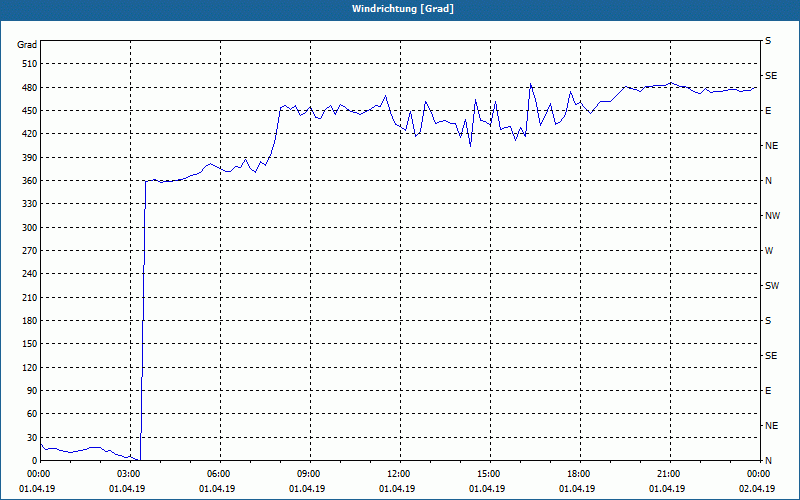Image resolution: width=800 pixels, height=500 pixels.
Task: Click the 180 y-axis tick label
Action: [31, 321]
